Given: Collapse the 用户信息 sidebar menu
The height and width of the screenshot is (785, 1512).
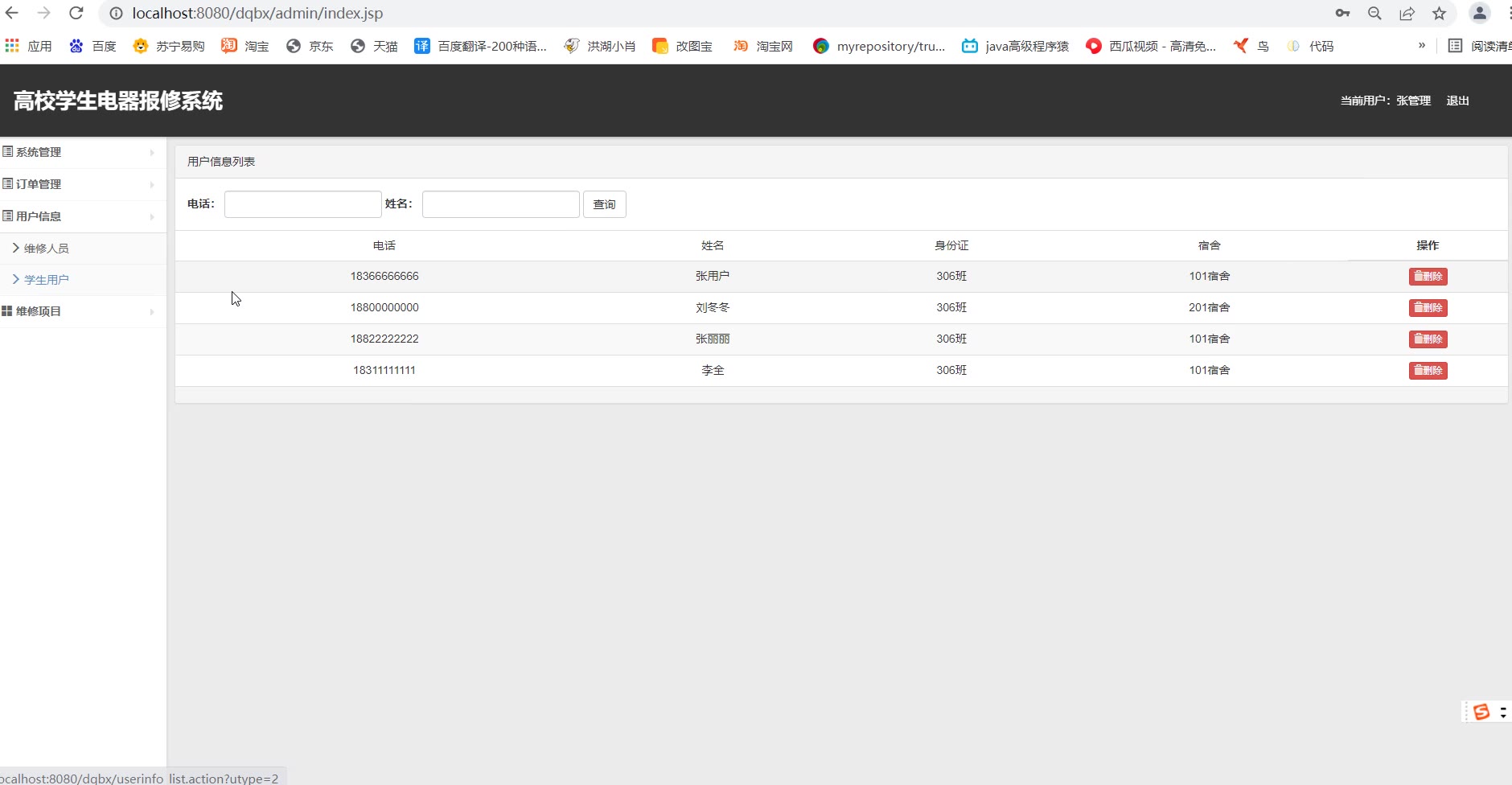Looking at the screenshot, I should (x=83, y=216).
